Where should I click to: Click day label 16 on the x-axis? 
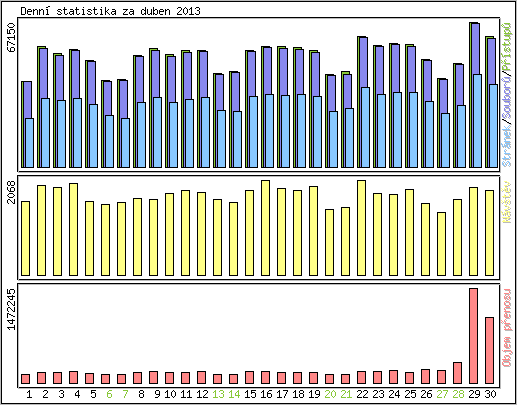tap(266, 394)
